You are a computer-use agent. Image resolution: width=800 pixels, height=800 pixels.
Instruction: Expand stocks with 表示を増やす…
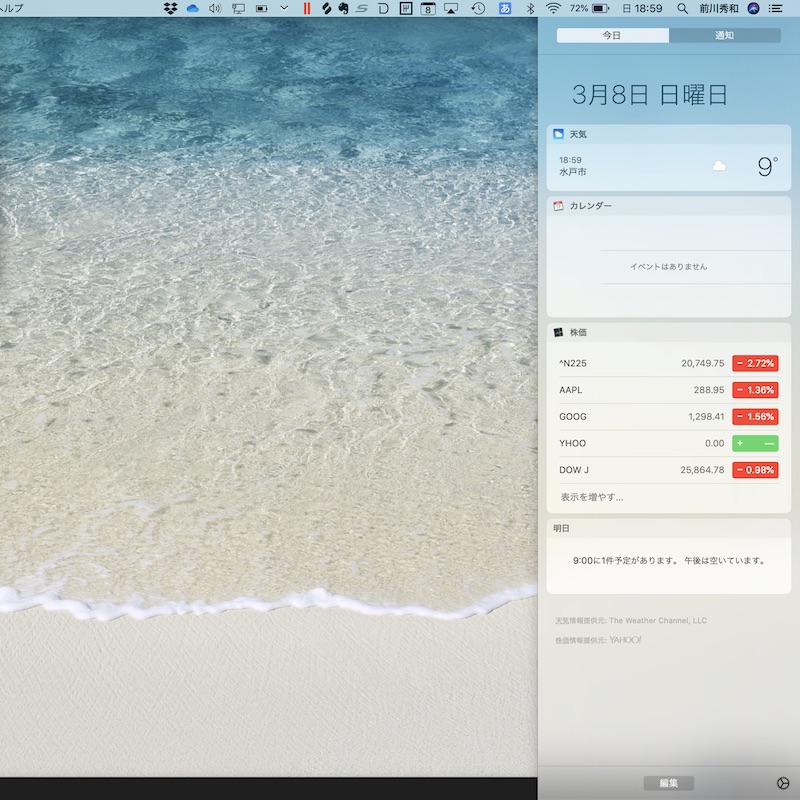(x=592, y=497)
